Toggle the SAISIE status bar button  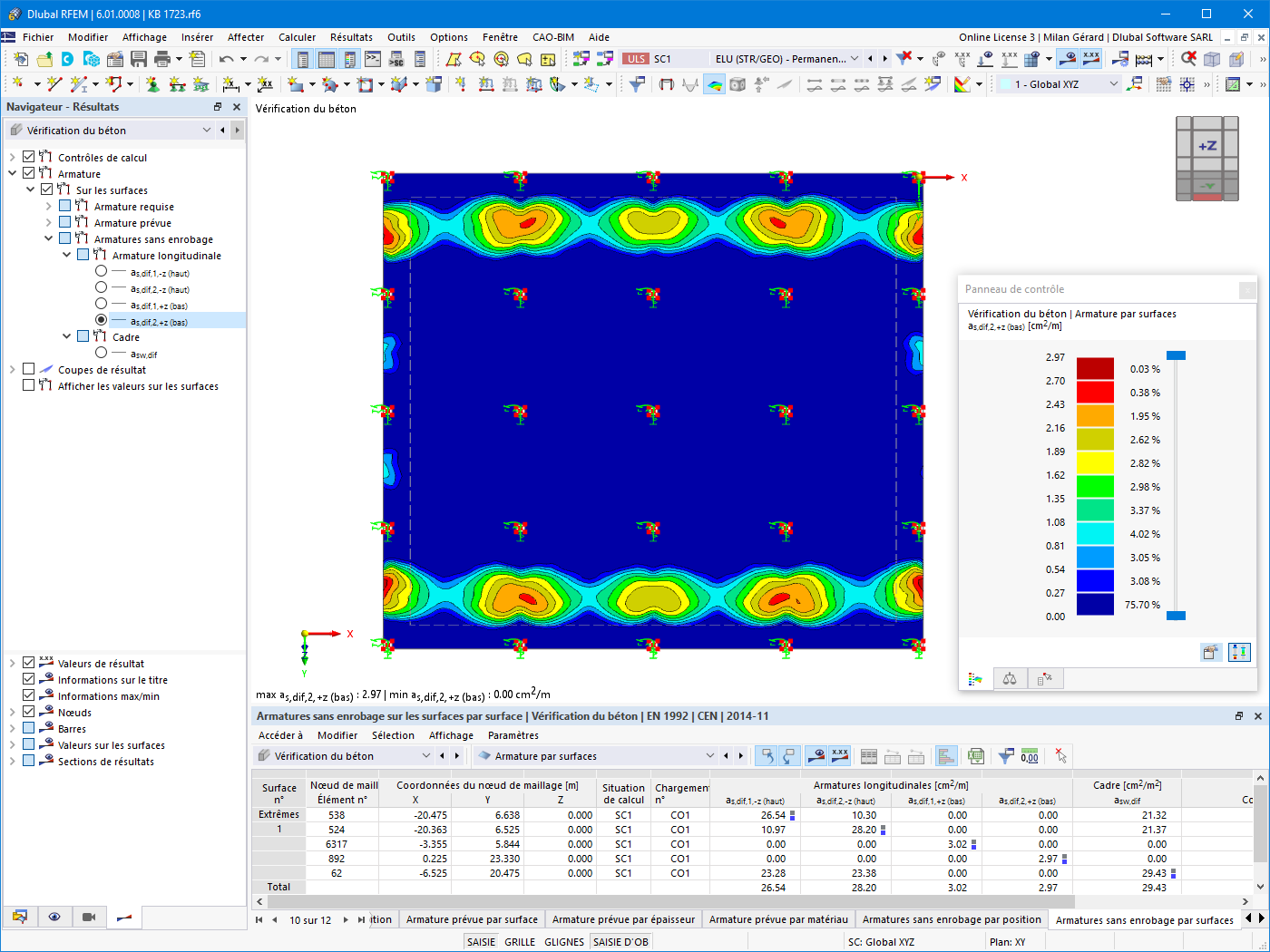point(481,942)
